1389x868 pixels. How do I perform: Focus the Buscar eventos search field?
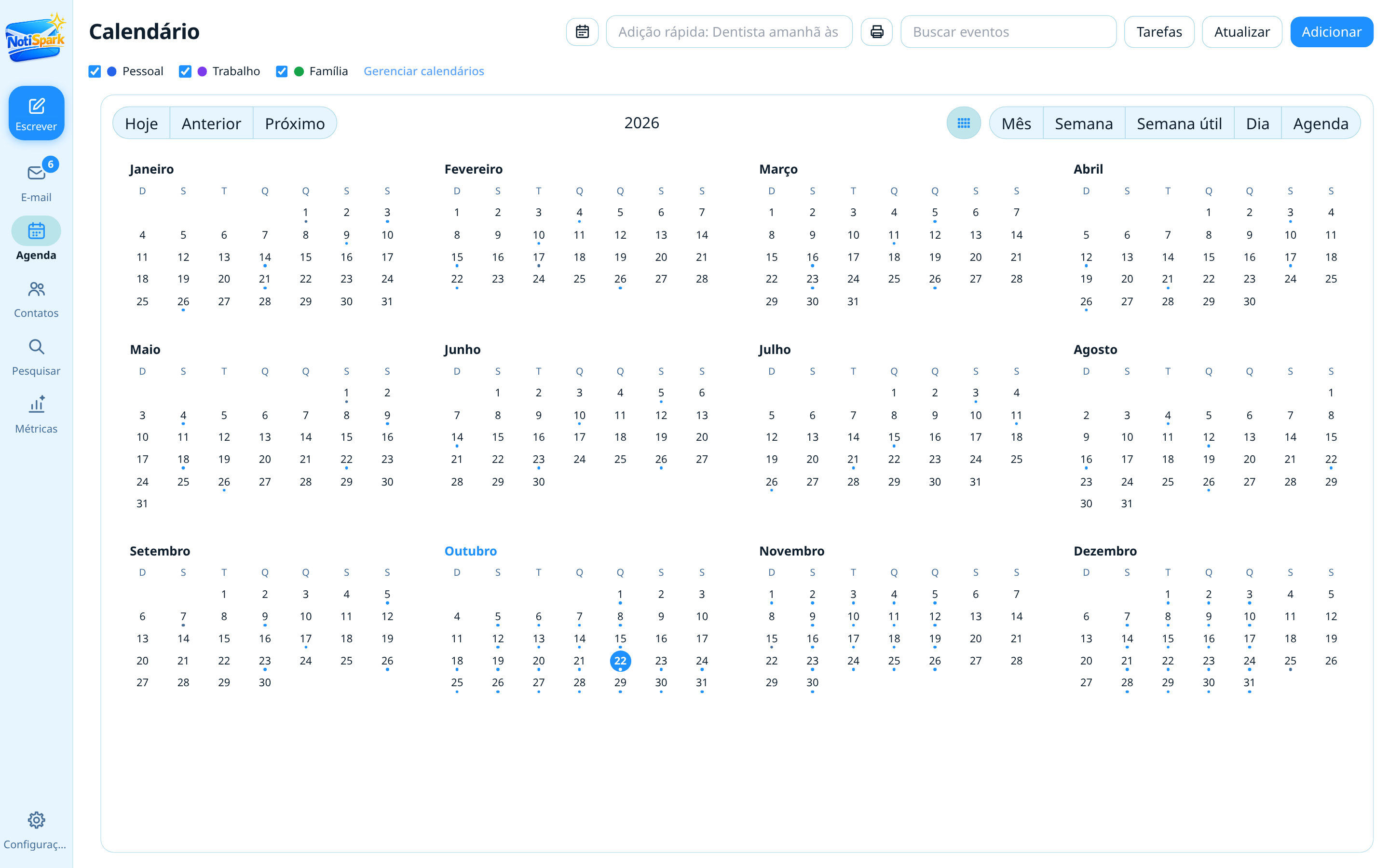1008,31
